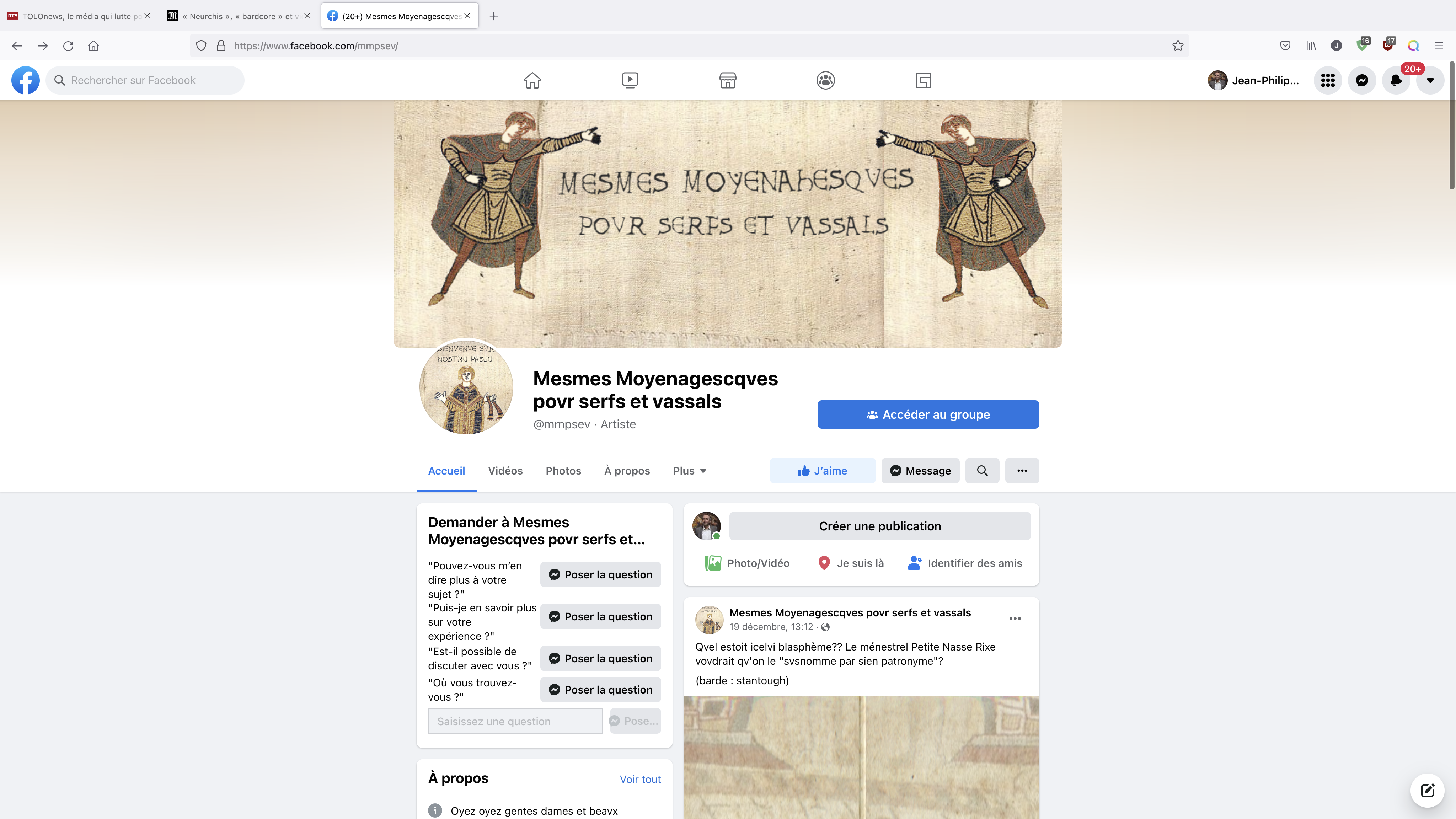This screenshot has width=1456, height=819.
Task: Open the Gaming icon in top navigation
Action: pyautogui.click(x=923, y=80)
